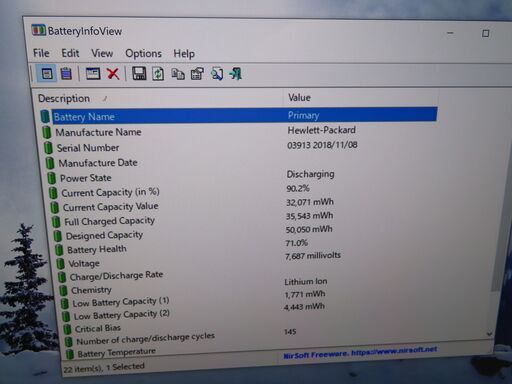
Task: Click the red X delete icon
Action: (x=113, y=73)
